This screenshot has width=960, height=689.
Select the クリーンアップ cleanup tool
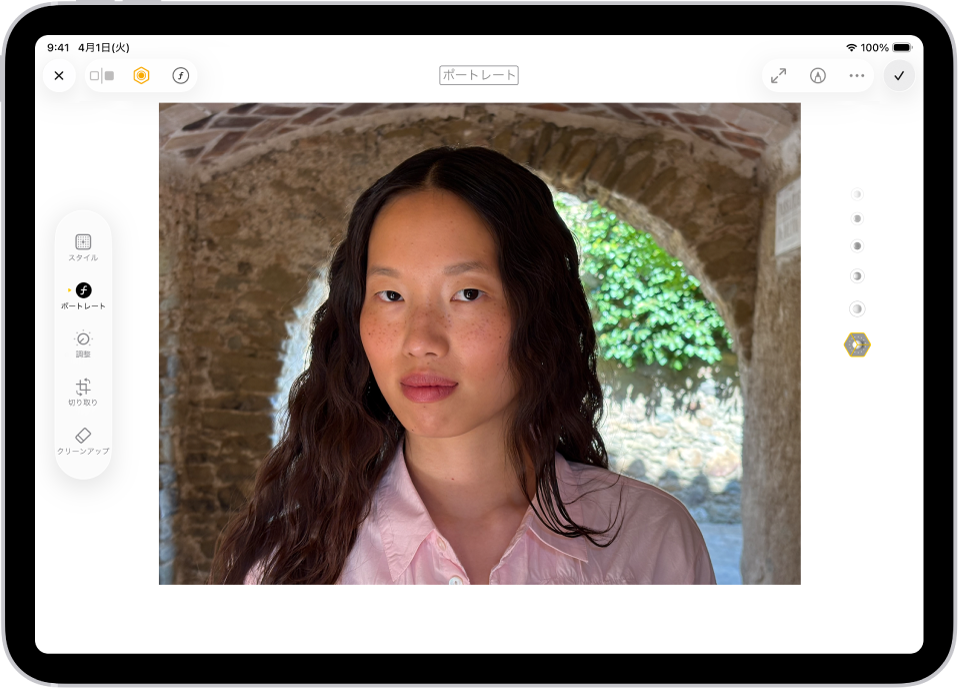pos(83,441)
